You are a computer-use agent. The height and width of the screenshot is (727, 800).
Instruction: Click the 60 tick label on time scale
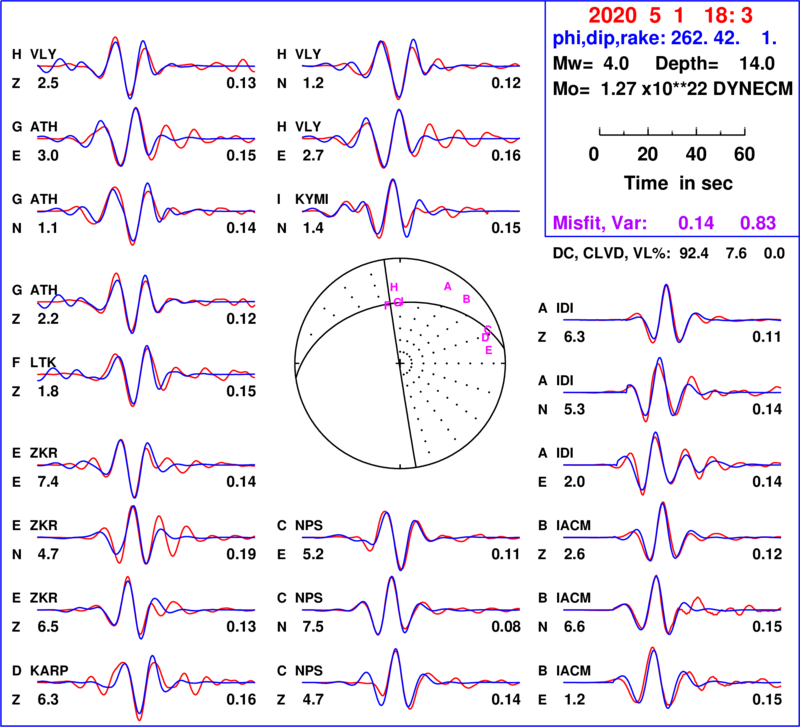point(744,154)
